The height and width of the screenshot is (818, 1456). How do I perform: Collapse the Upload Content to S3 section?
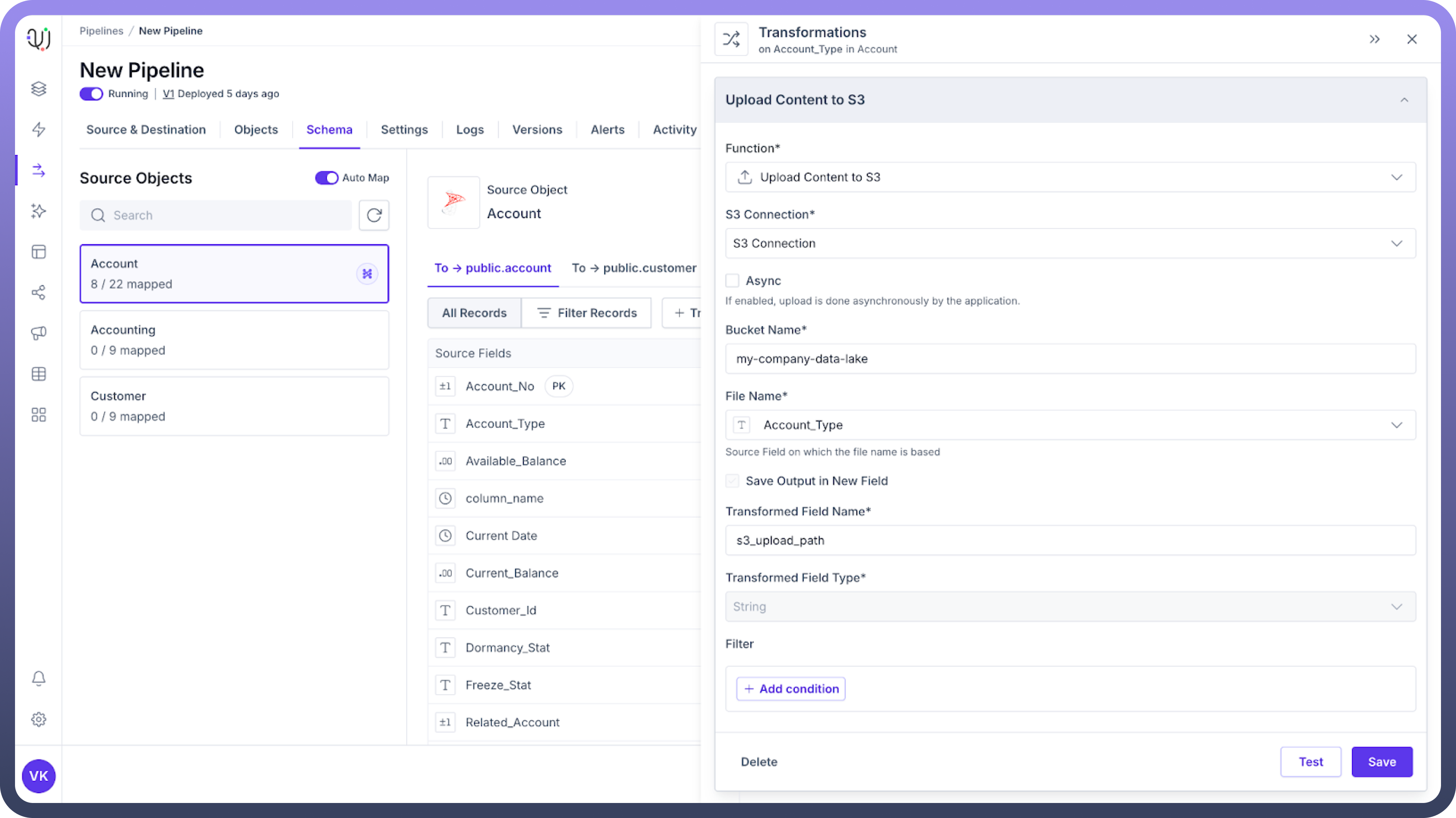pyautogui.click(x=1404, y=100)
